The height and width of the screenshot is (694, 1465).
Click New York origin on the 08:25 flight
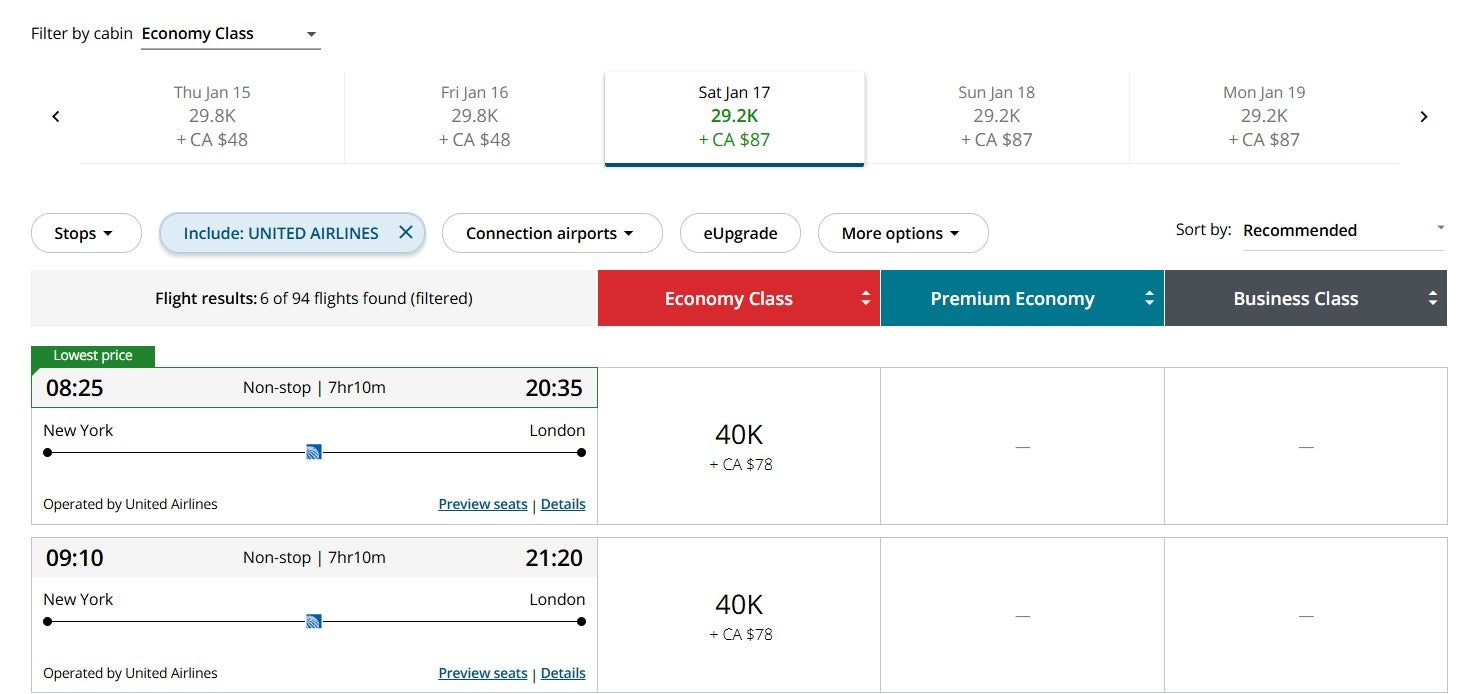(78, 430)
